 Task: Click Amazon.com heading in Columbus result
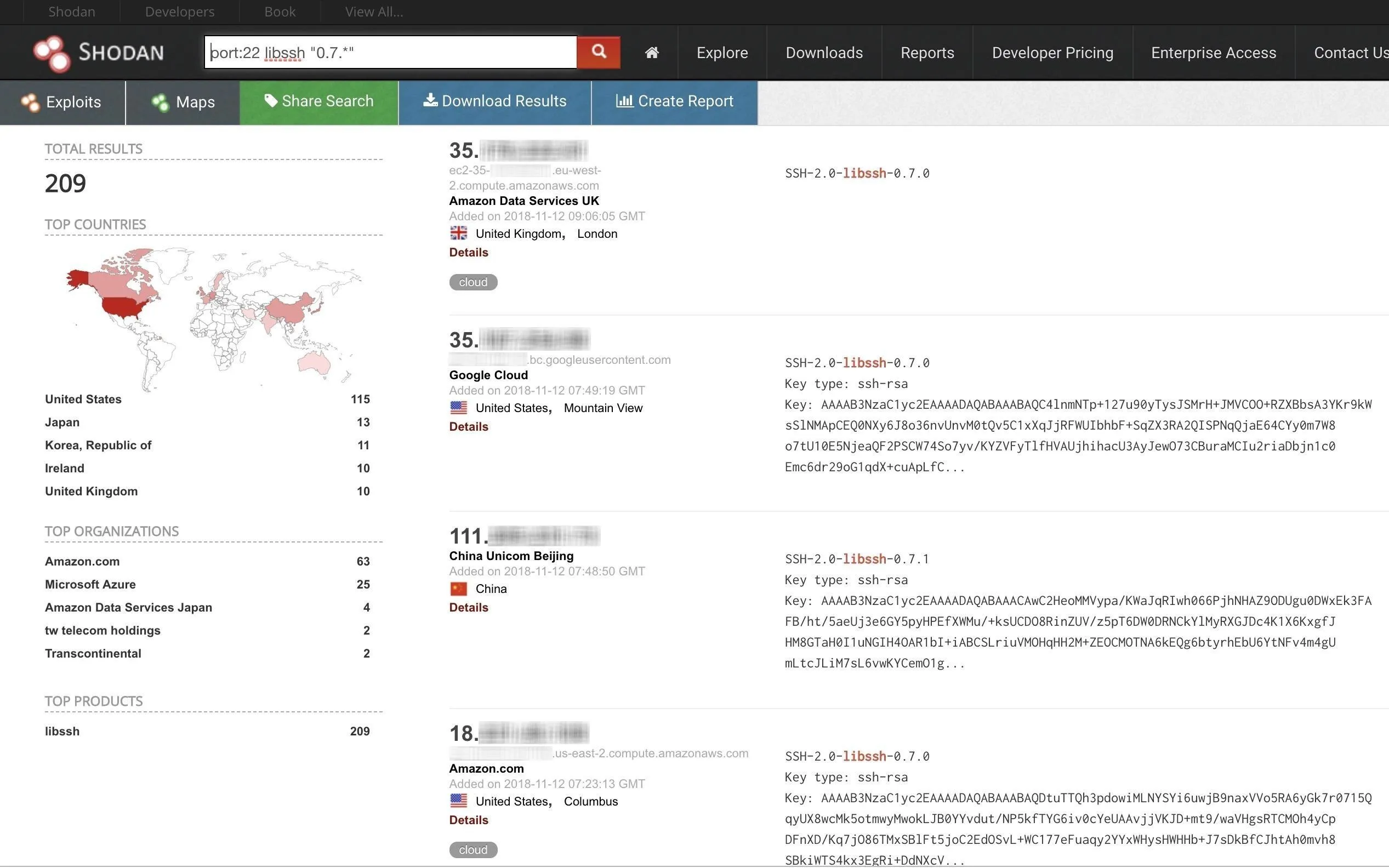tap(486, 768)
